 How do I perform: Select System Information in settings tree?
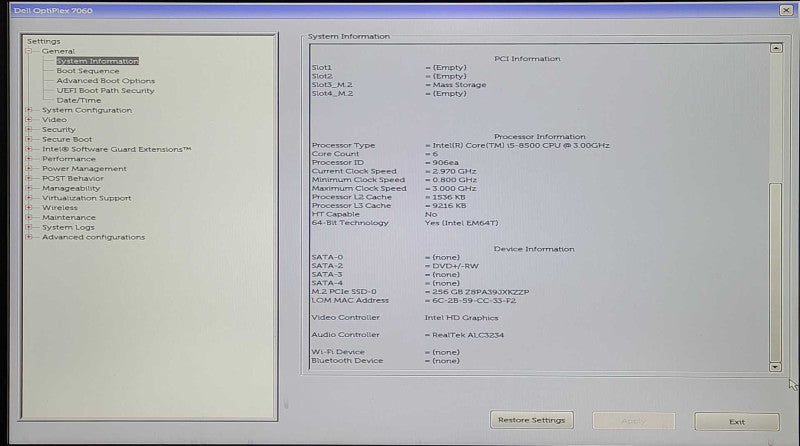(x=97, y=61)
